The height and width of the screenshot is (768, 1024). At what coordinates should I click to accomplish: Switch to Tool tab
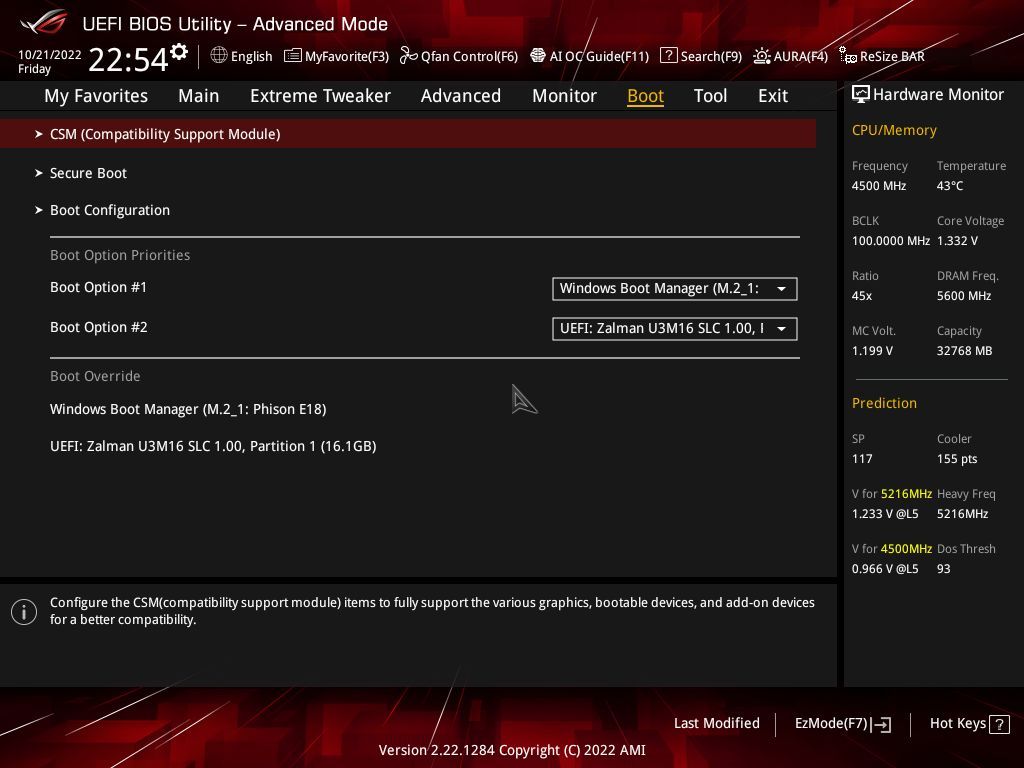click(710, 96)
